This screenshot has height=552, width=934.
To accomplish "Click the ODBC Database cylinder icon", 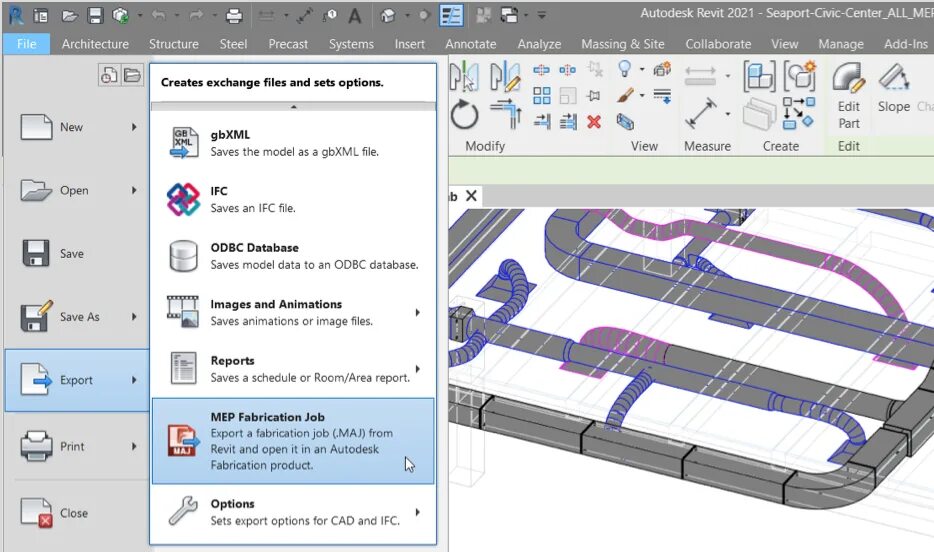I will pos(183,256).
